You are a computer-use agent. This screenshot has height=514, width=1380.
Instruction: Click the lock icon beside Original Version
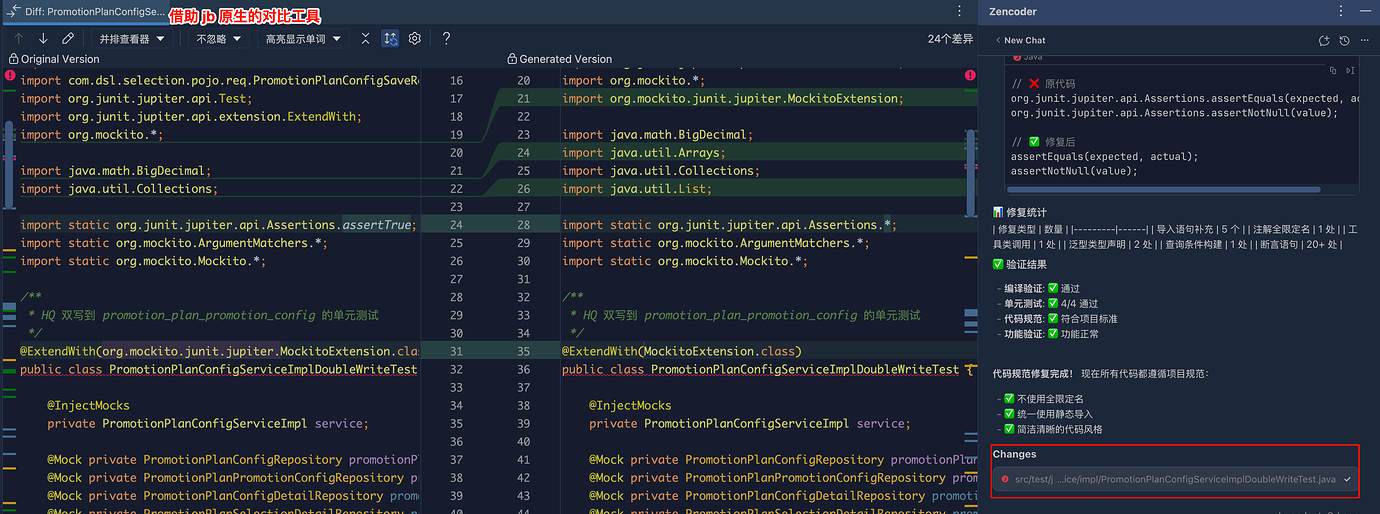click(x=13, y=59)
